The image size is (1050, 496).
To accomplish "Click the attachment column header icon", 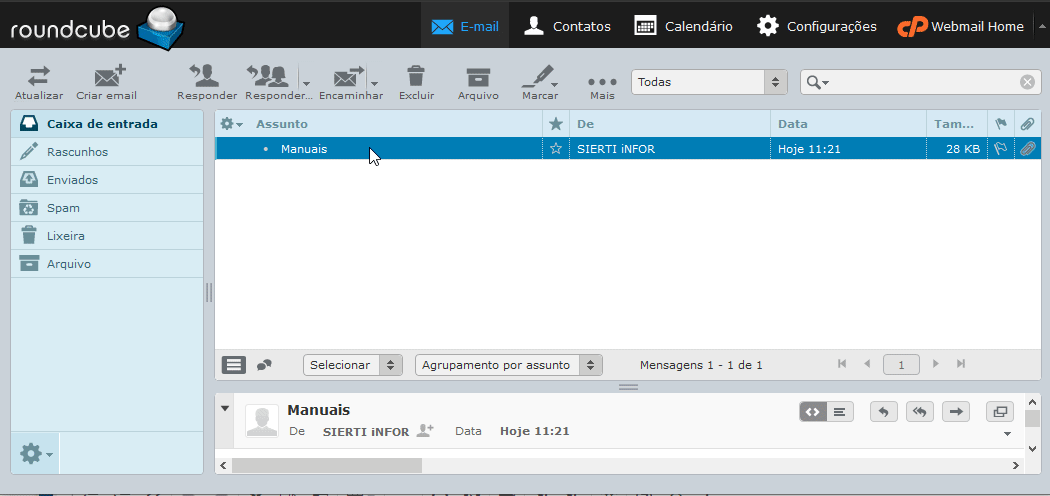I will point(1027,124).
